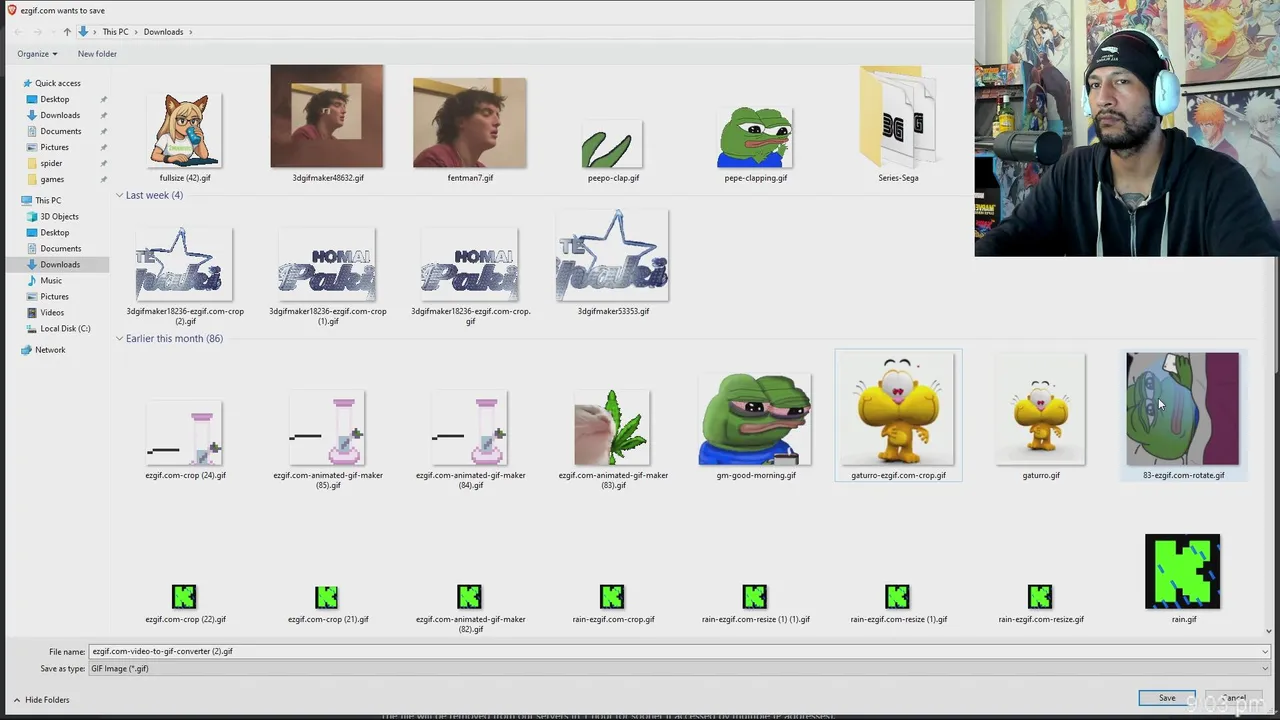Click Downloads breadcrumb in address bar
The height and width of the screenshot is (720, 1280).
[x=163, y=32]
